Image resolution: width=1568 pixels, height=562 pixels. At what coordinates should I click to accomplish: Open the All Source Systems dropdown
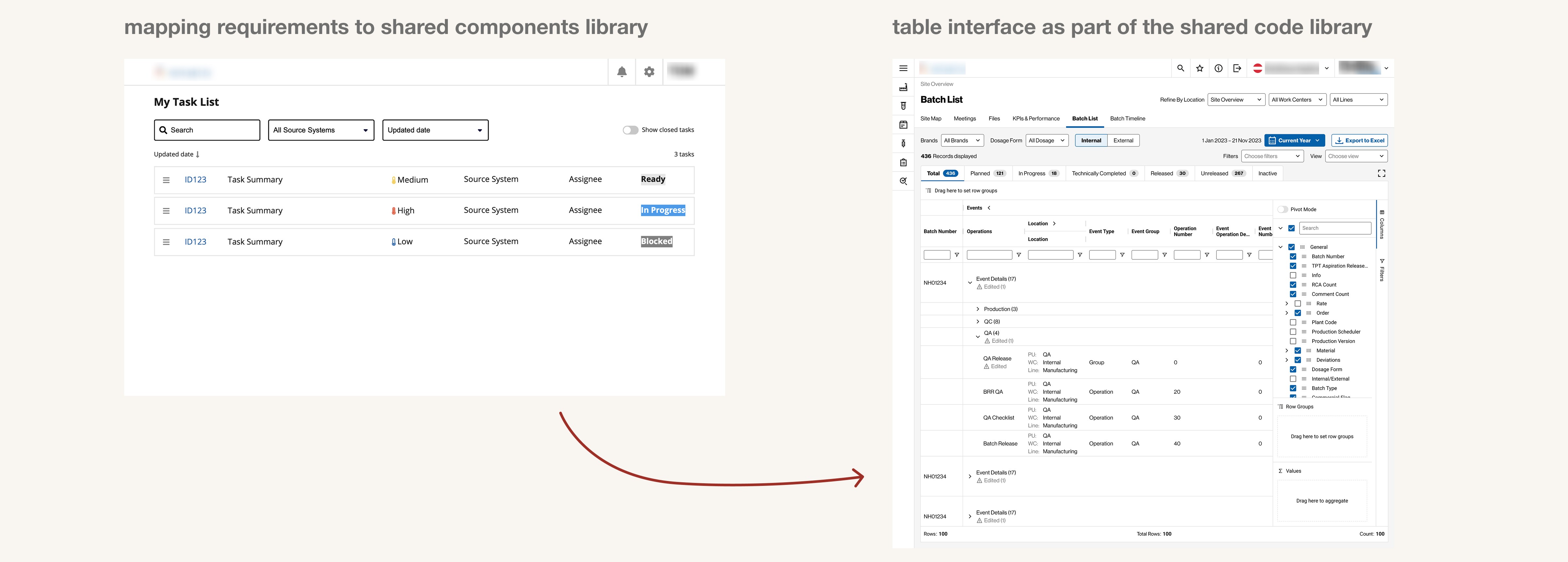pyautogui.click(x=321, y=130)
